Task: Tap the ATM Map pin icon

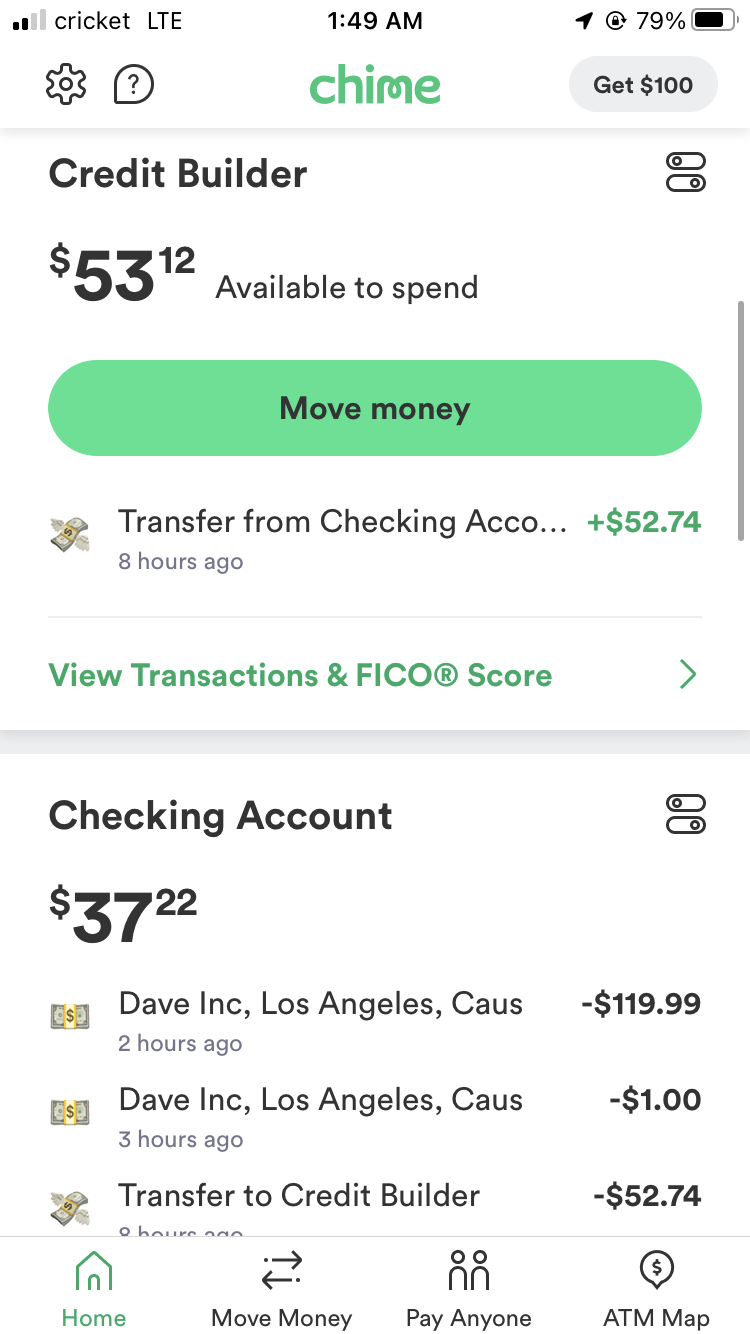Action: tap(656, 1271)
